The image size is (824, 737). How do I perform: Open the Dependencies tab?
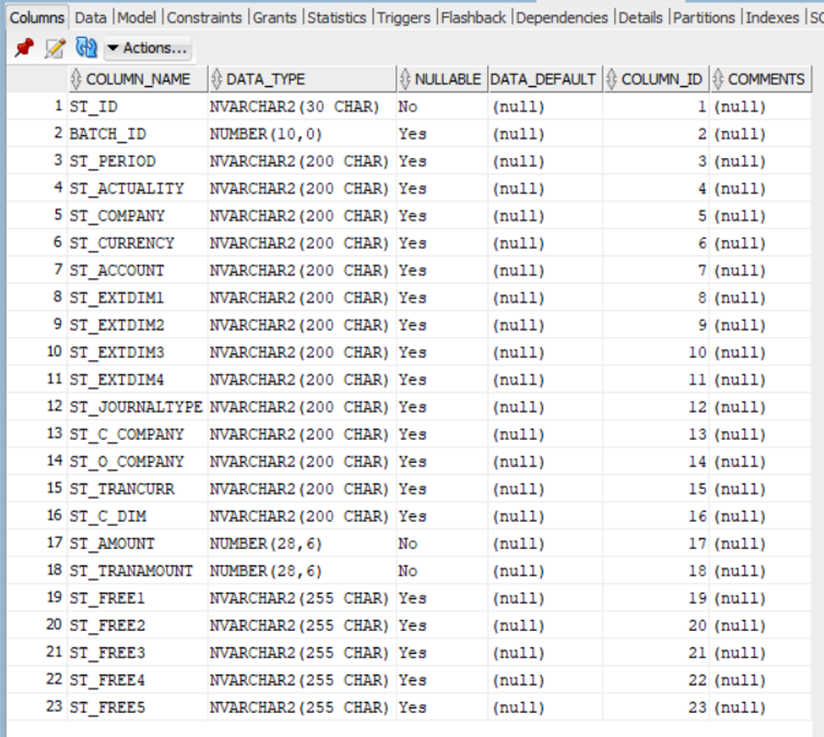(x=562, y=18)
